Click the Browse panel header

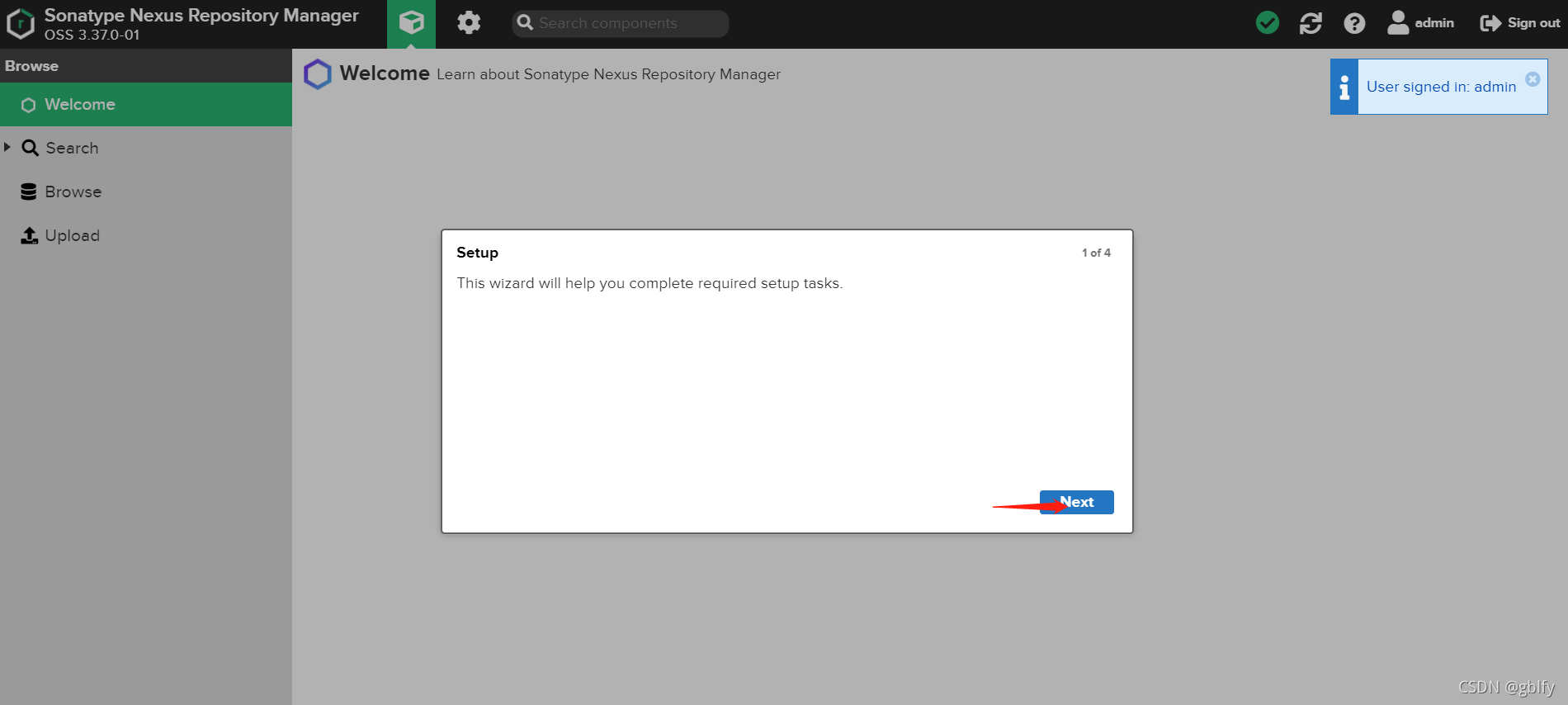tap(146, 66)
